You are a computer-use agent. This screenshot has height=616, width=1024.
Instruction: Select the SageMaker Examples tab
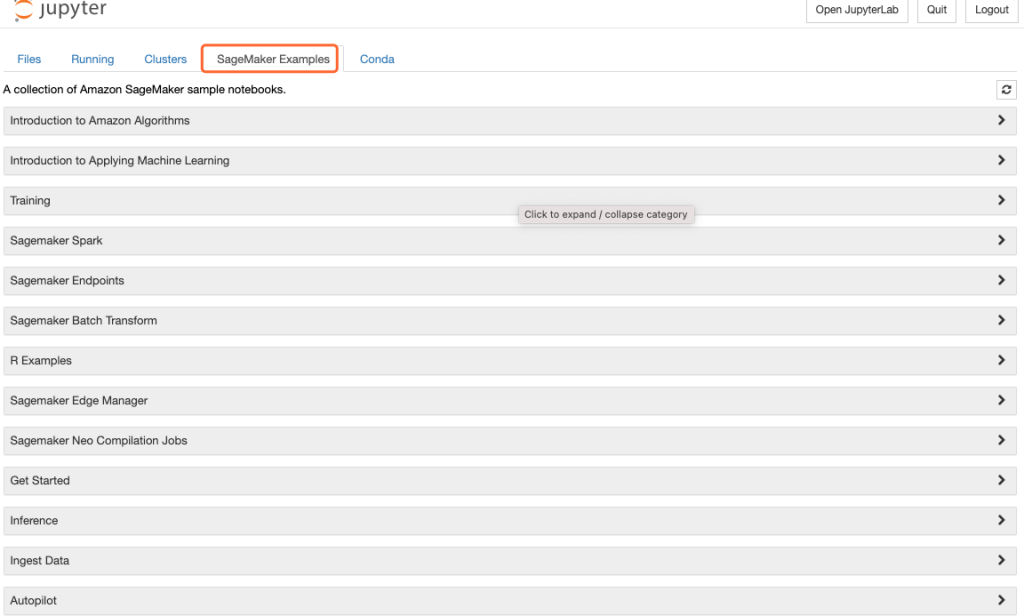pos(273,59)
